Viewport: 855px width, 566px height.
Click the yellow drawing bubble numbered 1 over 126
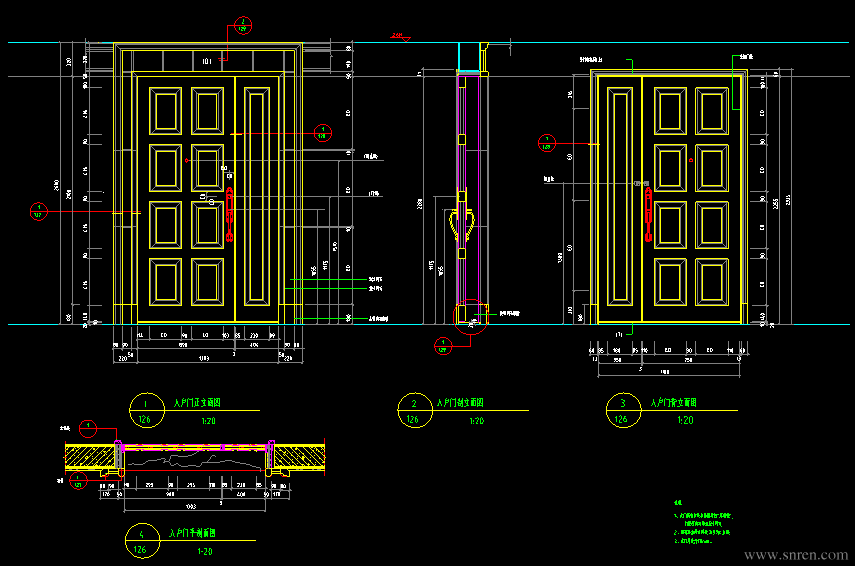click(x=147, y=411)
